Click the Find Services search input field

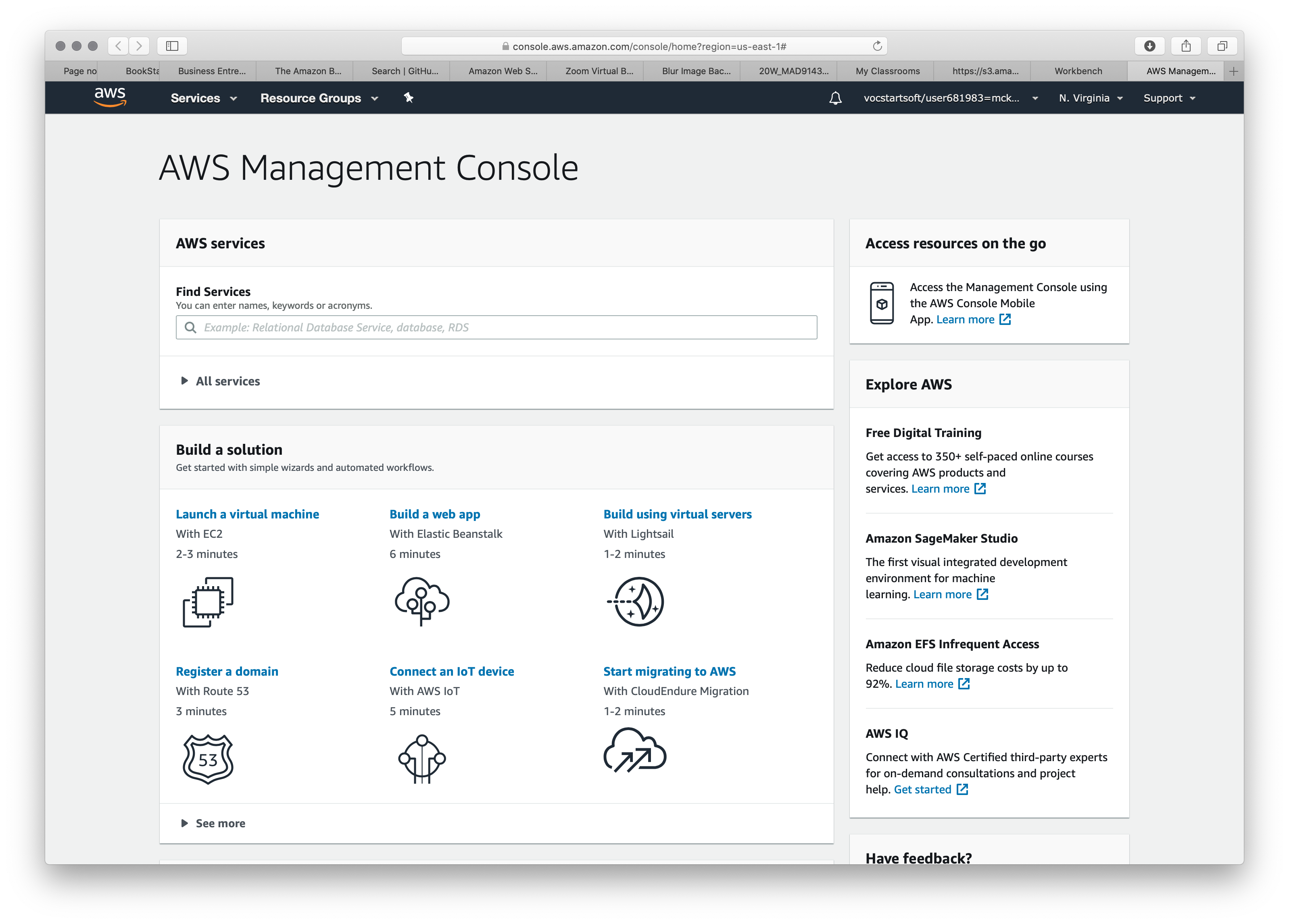coord(497,327)
